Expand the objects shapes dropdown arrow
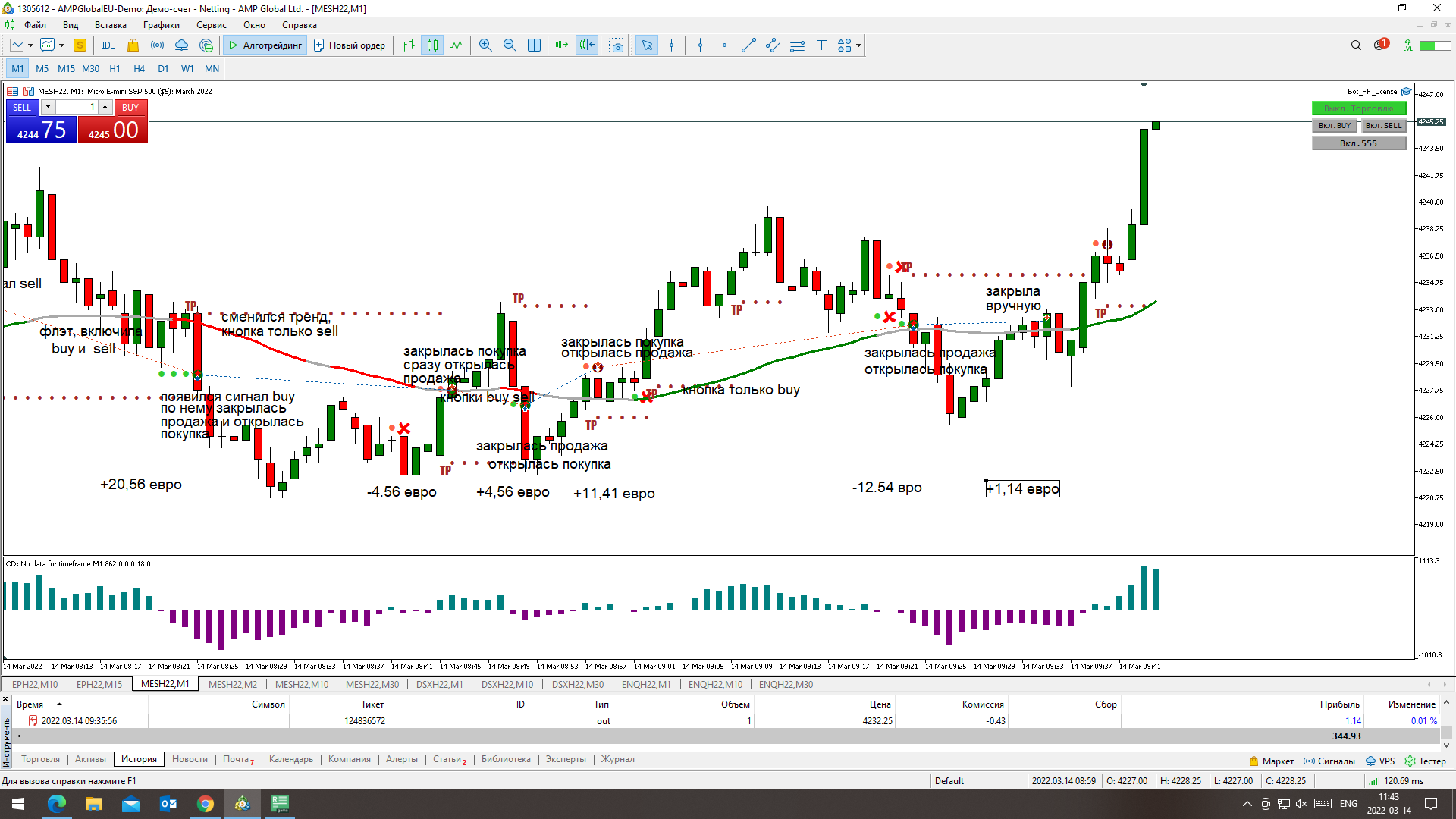This screenshot has width=1456, height=819. coord(858,45)
